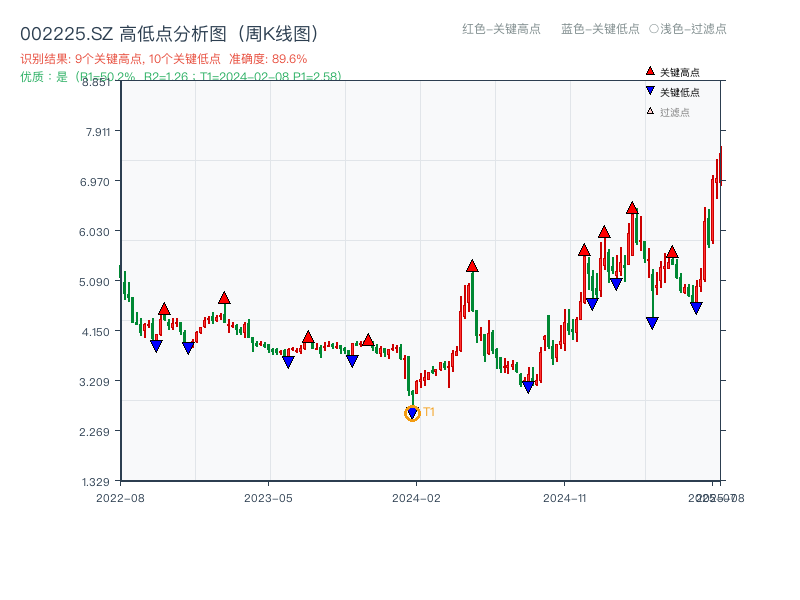Click the 4.150 y-axis price label
The image size is (800, 600).
coord(95,332)
